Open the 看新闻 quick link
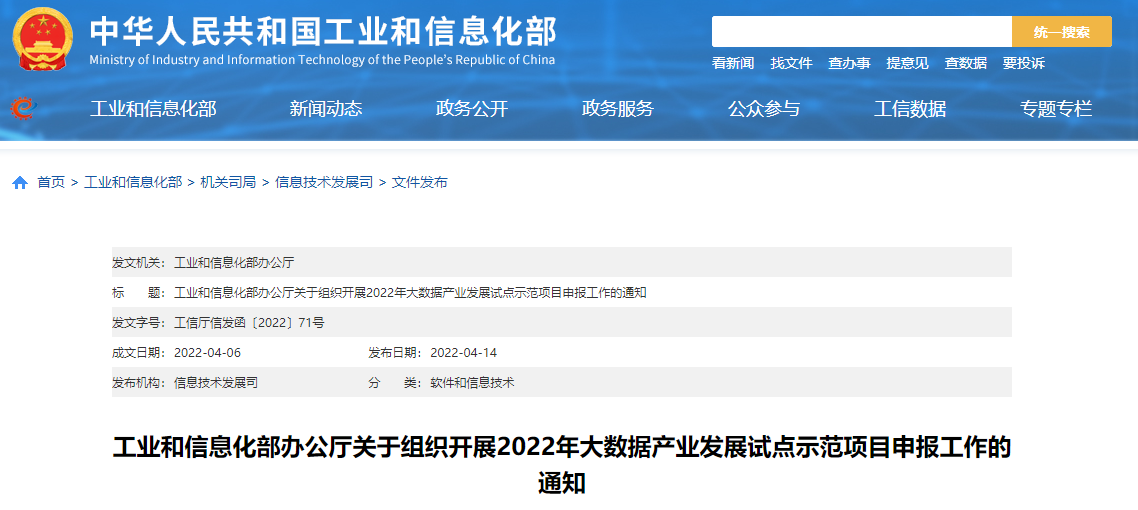Image resolution: width=1138 pixels, height=510 pixels. [x=733, y=63]
